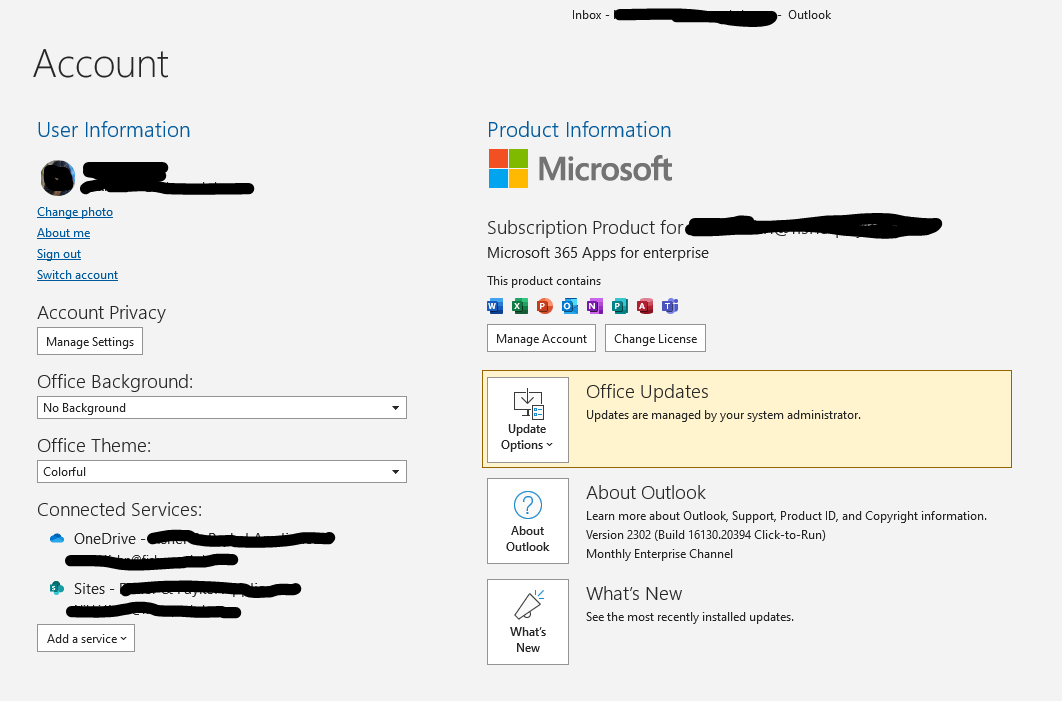Image resolution: width=1062 pixels, height=701 pixels.
Task: Click the OneNote app icon
Action: [595, 306]
